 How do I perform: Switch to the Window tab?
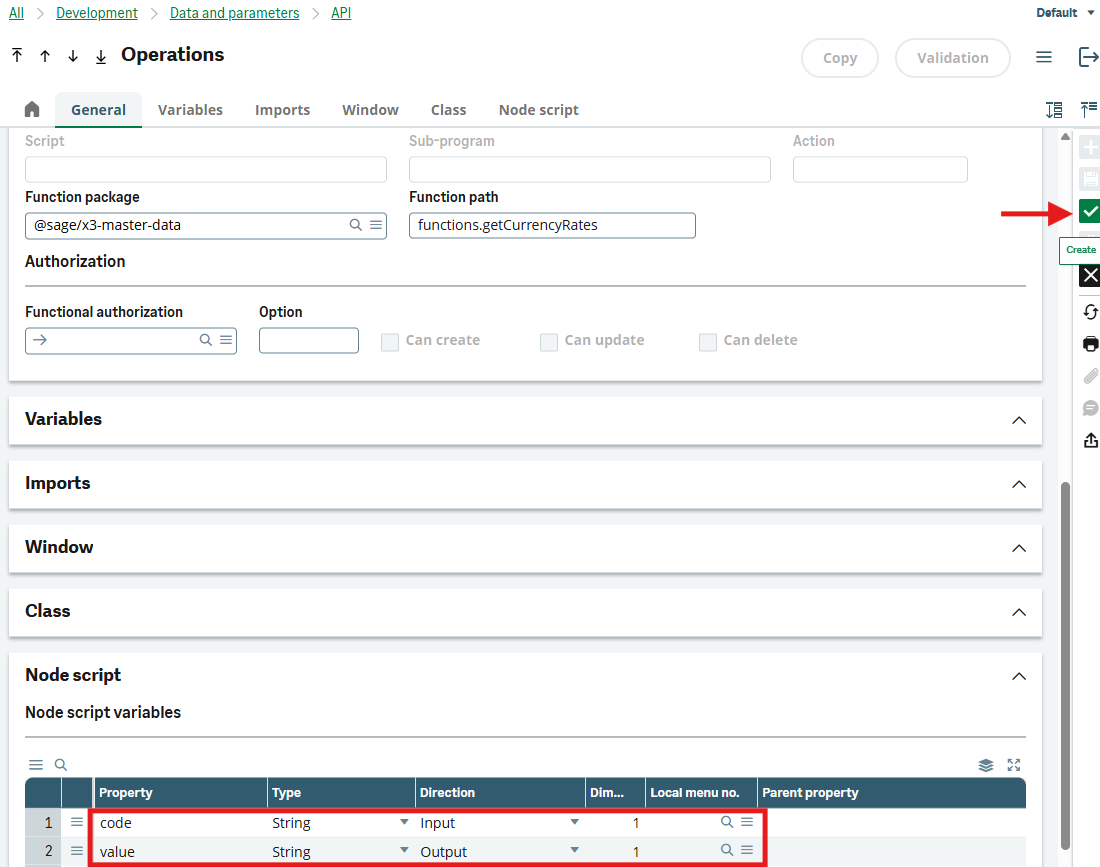click(x=370, y=109)
